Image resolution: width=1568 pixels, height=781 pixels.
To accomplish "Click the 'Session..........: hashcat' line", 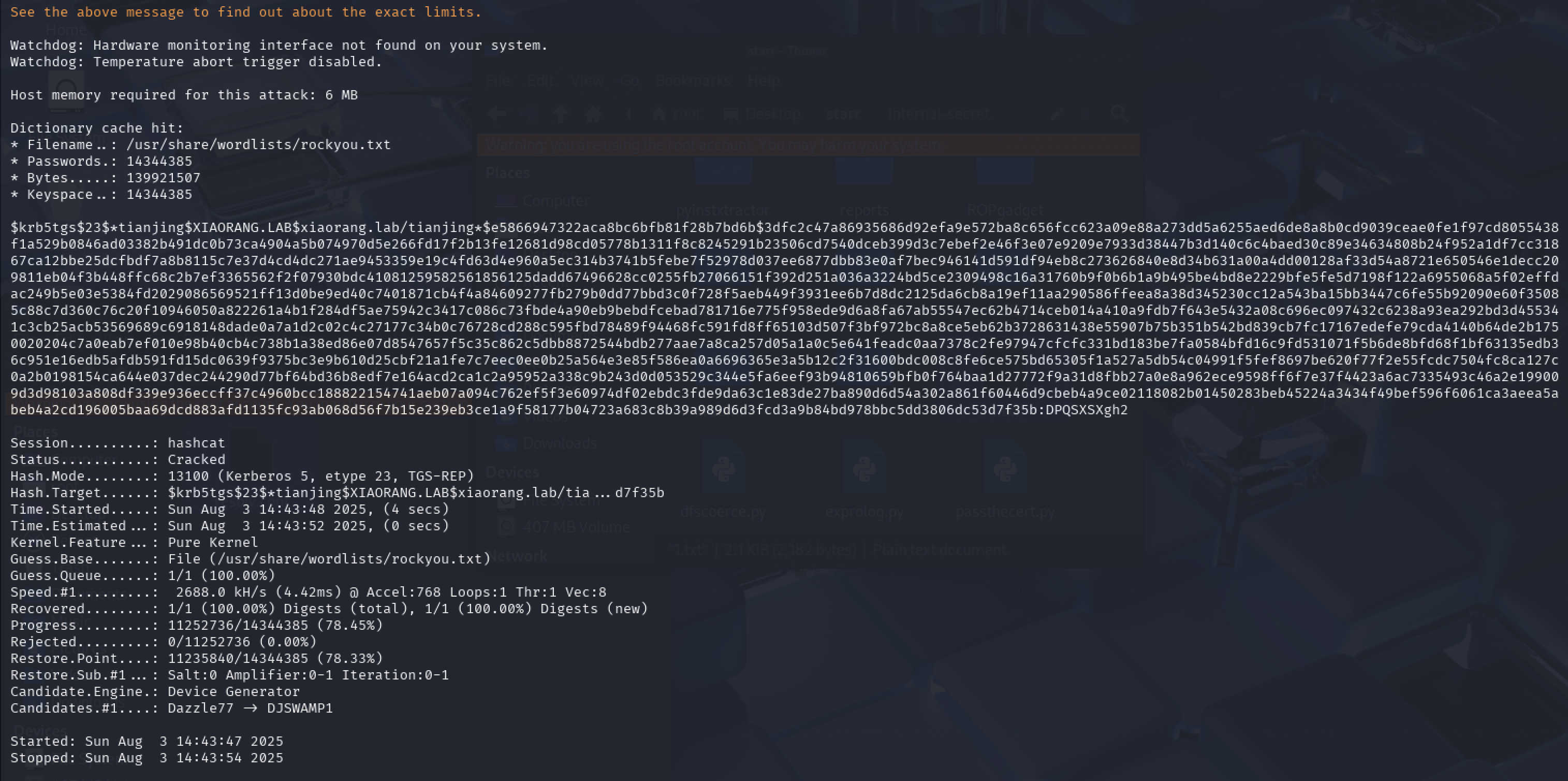I will 118,443.
